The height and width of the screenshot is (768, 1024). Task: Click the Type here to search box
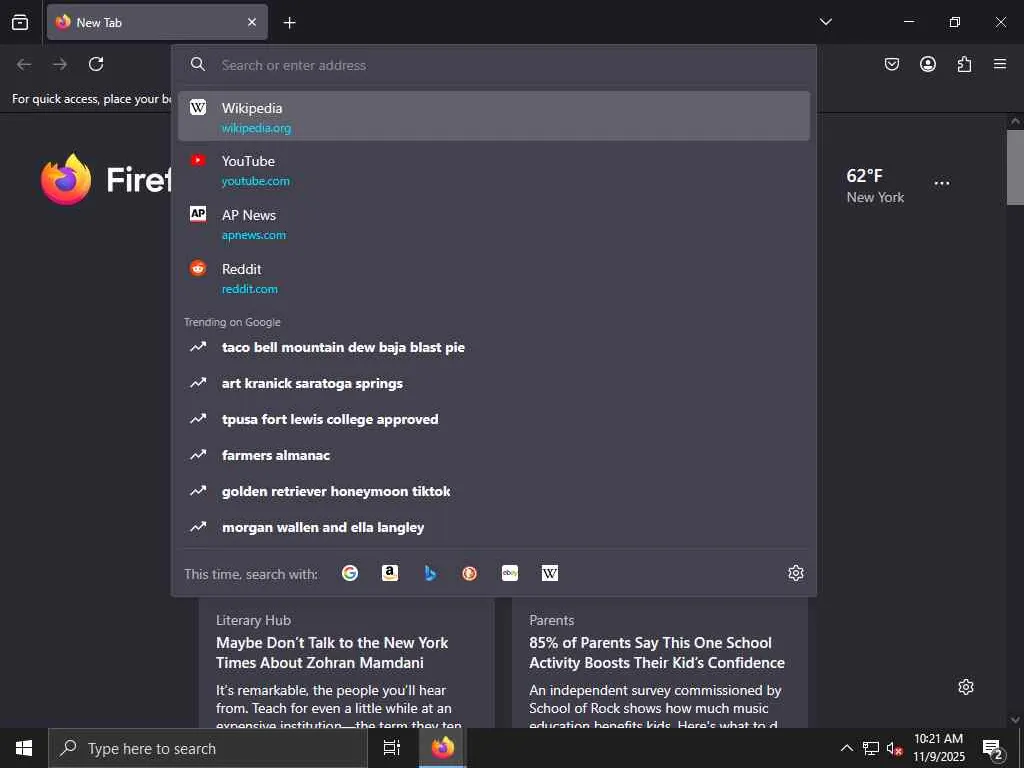point(208,748)
